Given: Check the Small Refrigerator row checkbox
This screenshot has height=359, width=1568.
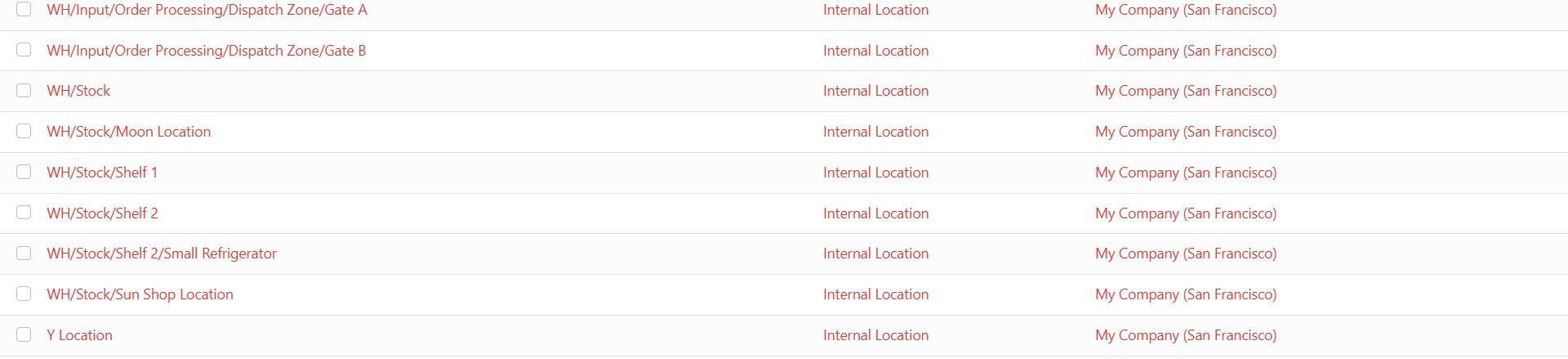Looking at the screenshot, I should click(x=24, y=254).
